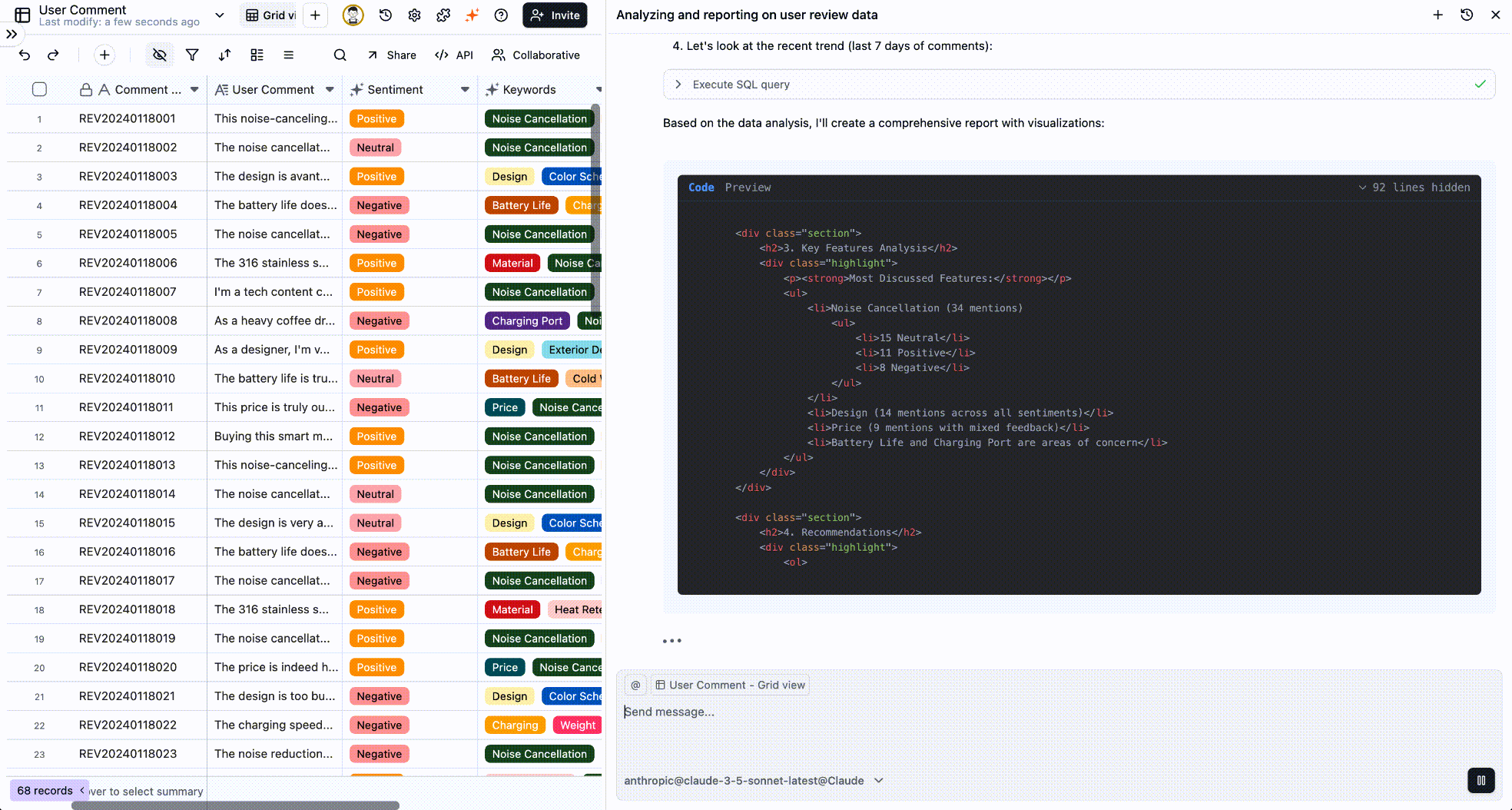Open the sort icon in the toolbar

click(x=224, y=55)
